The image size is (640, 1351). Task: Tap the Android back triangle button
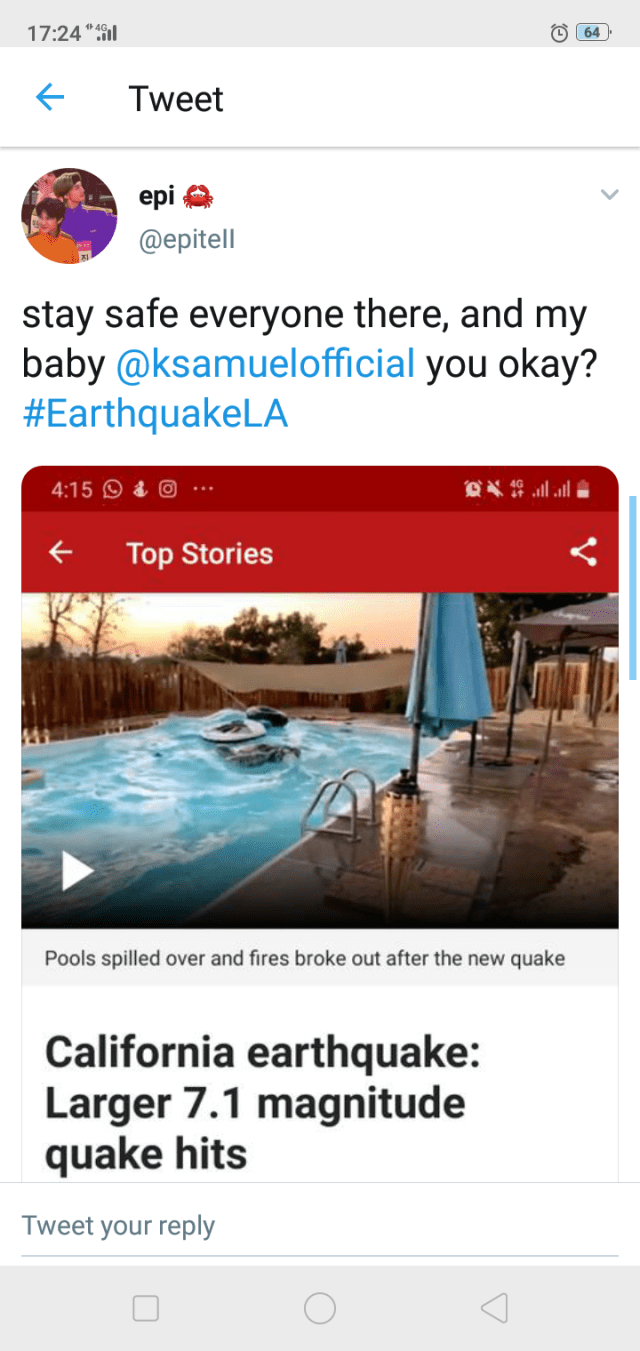point(494,1307)
